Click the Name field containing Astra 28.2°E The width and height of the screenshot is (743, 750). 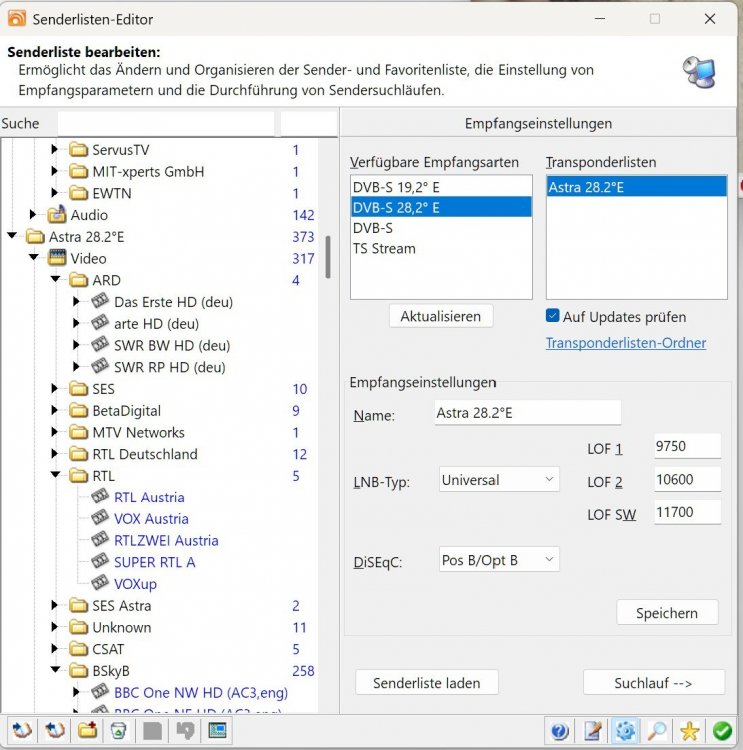pos(528,413)
